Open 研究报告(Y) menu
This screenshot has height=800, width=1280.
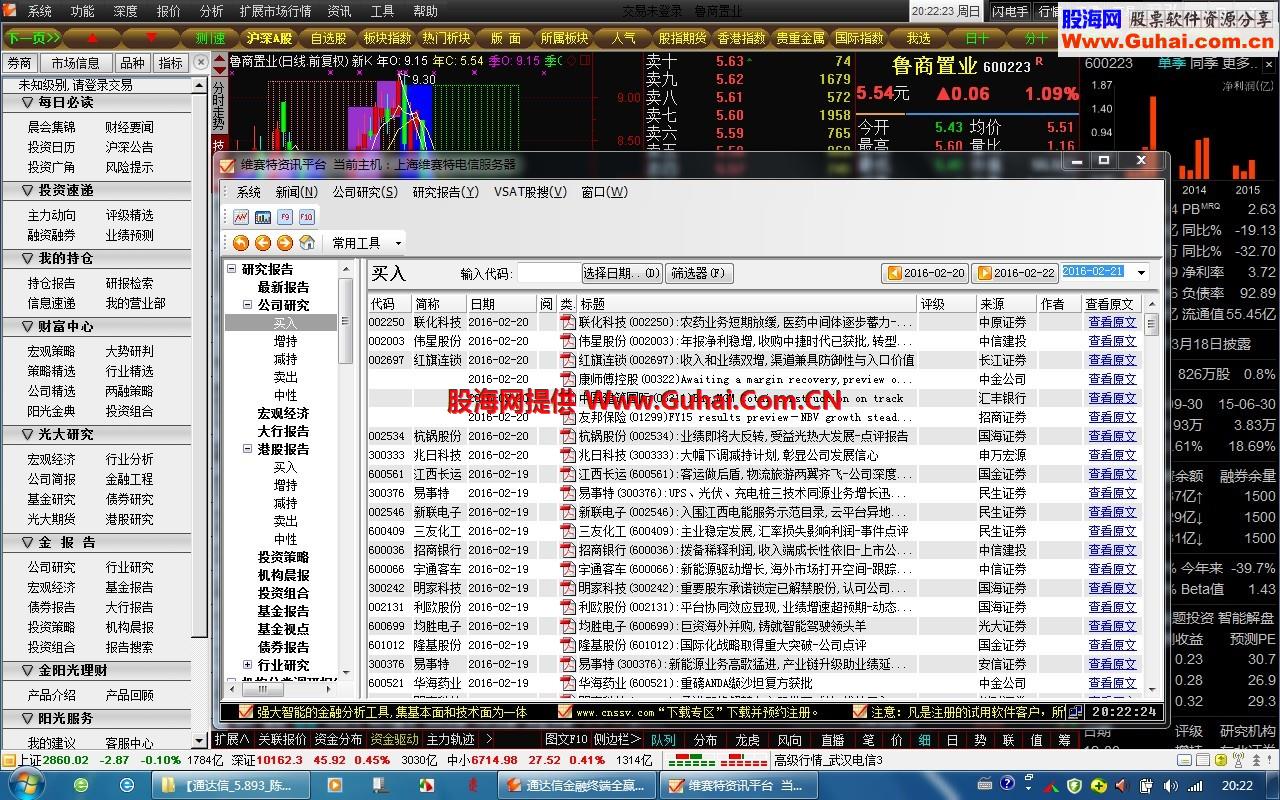(x=446, y=192)
